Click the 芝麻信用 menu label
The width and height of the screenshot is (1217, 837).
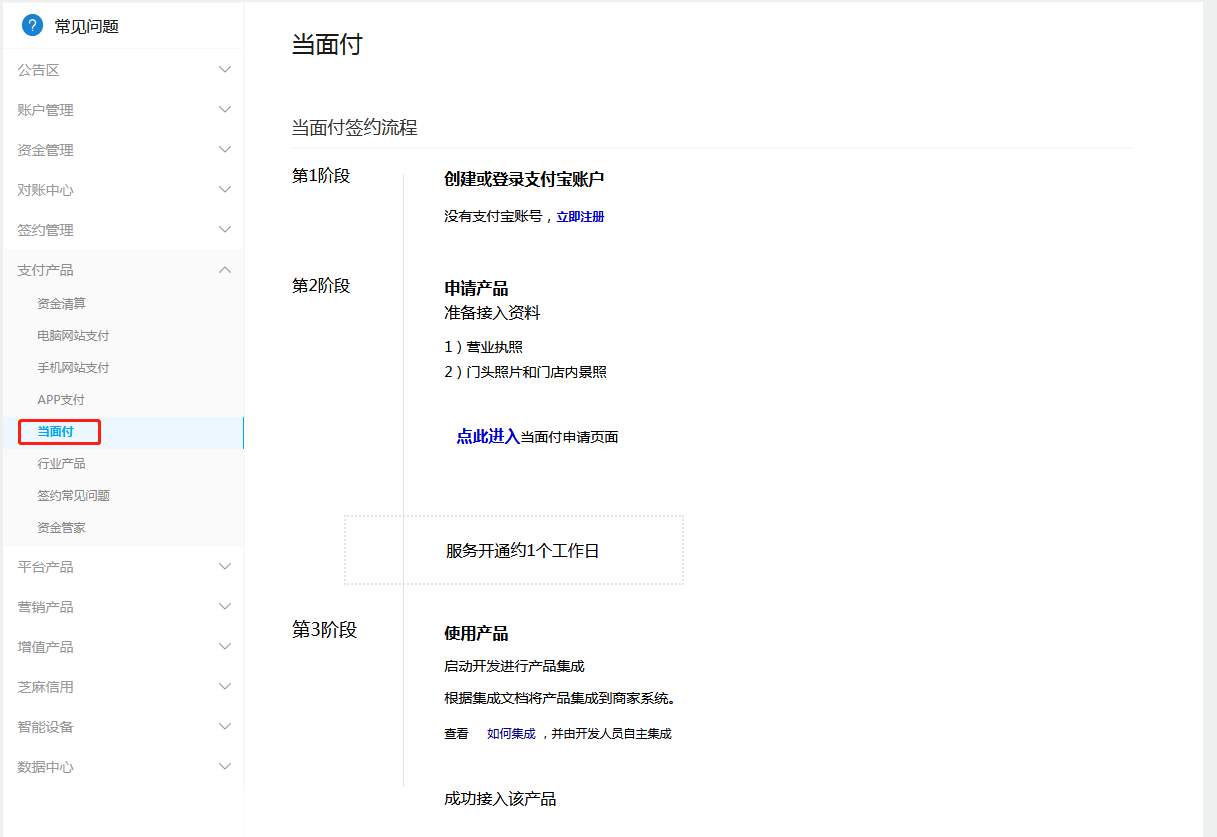[45, 687]
